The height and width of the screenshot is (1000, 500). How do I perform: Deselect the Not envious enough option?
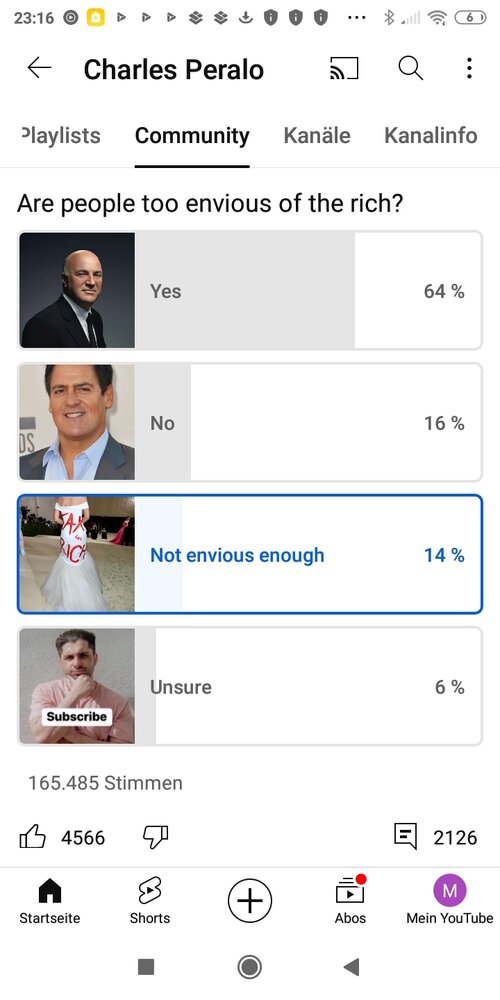point(250,554)
